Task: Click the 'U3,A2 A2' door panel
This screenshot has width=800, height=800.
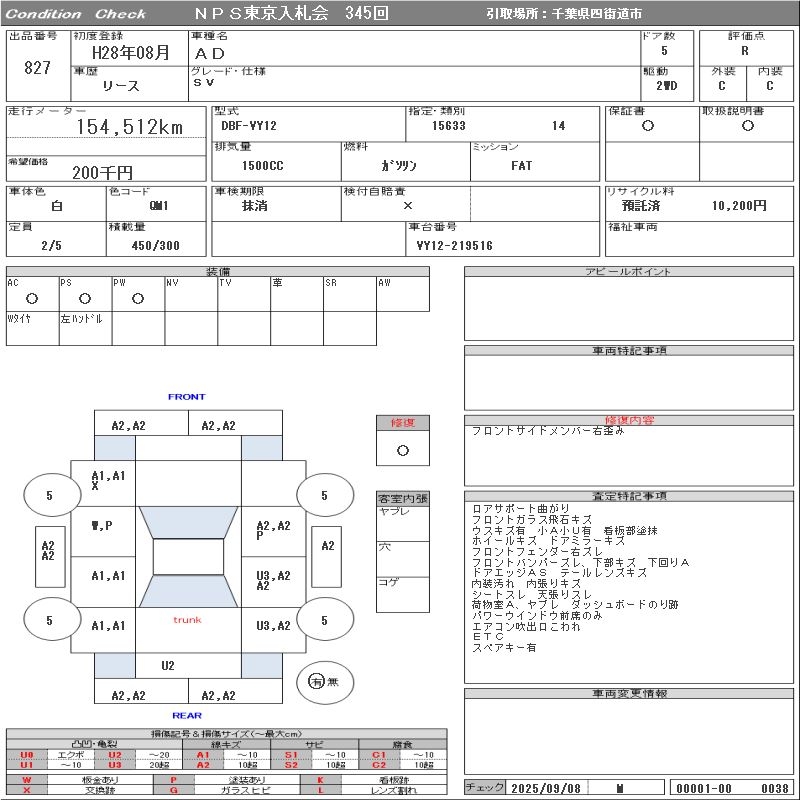Action: [273, 580]
